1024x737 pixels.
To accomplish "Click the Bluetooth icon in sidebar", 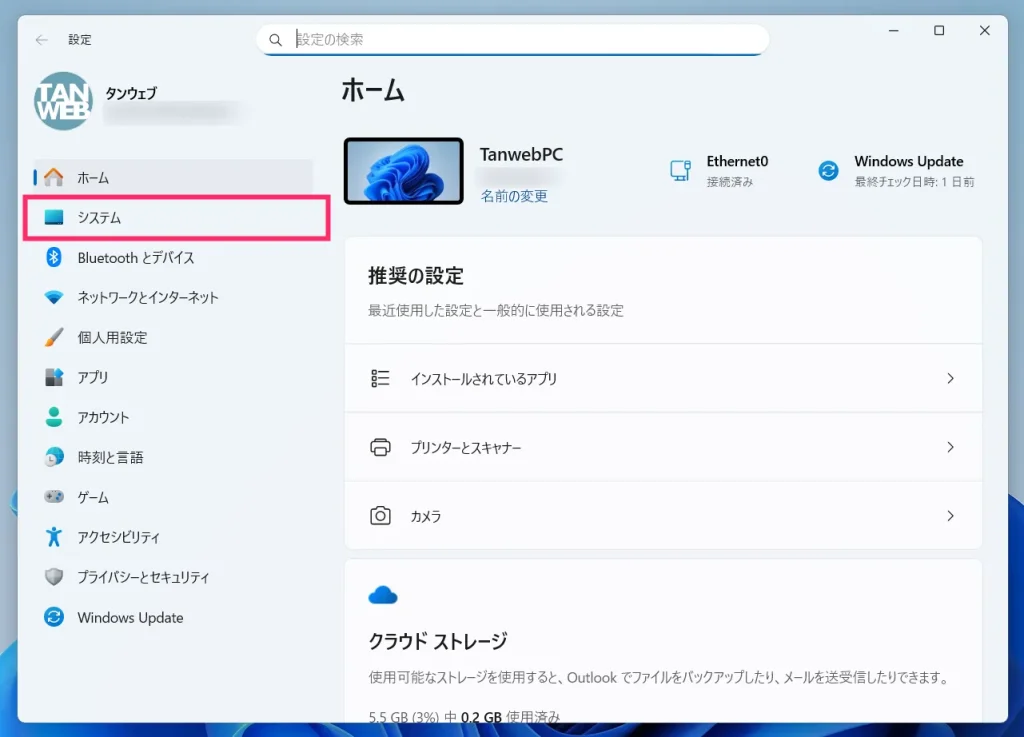I will [54, 257].
